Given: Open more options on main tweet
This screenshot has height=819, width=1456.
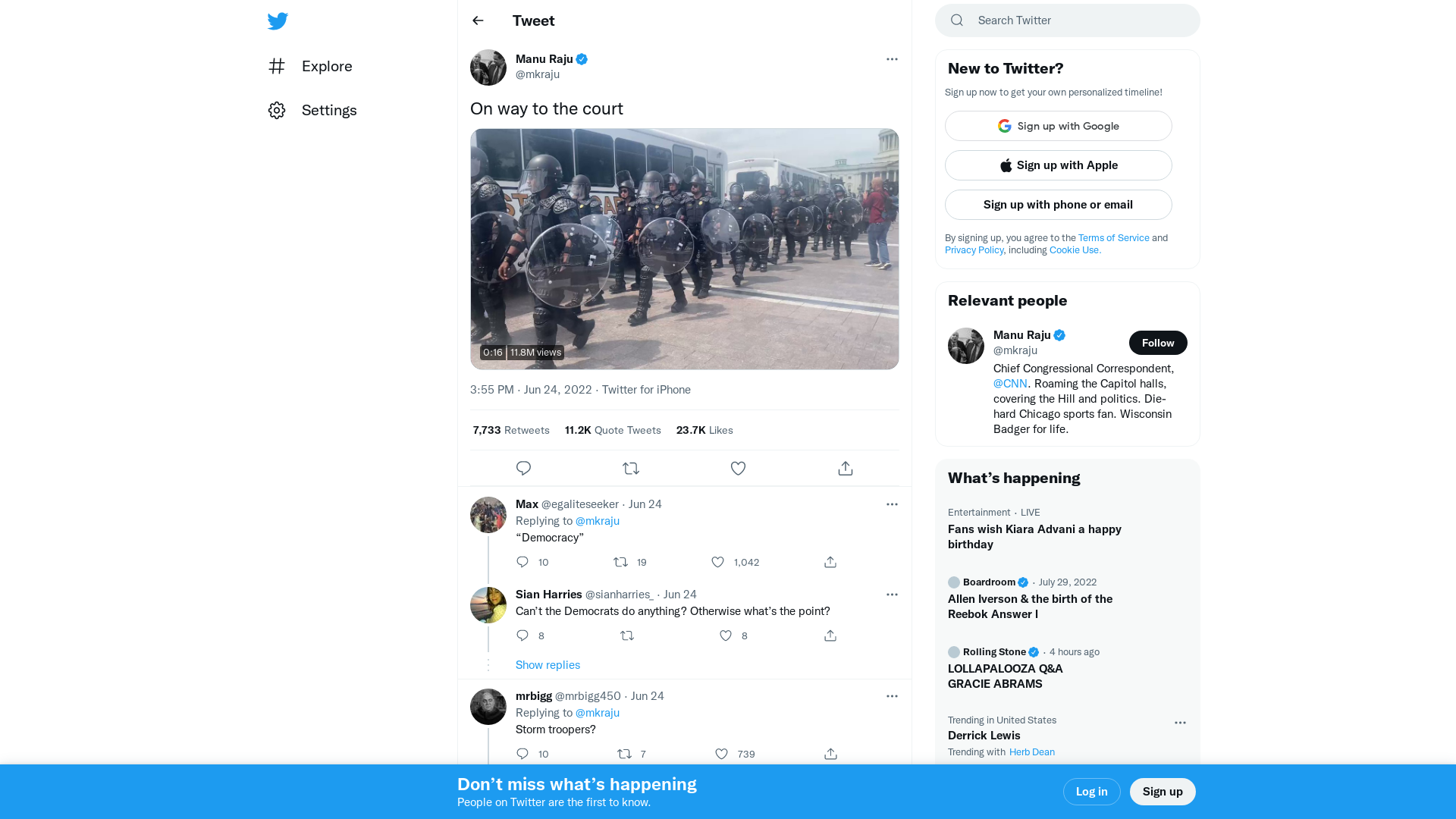Looking at the screenshot, I should (892, 59).
